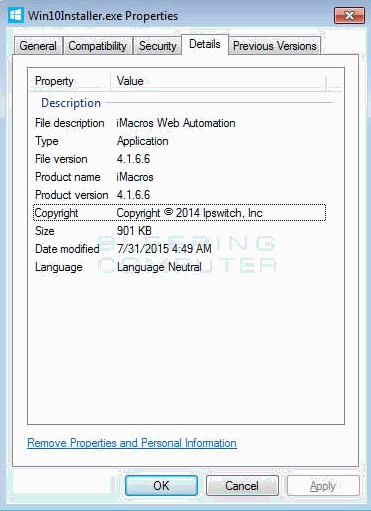The image size is (371, 511).
Task: Confirm with the OK button
Action: point(161,486)
